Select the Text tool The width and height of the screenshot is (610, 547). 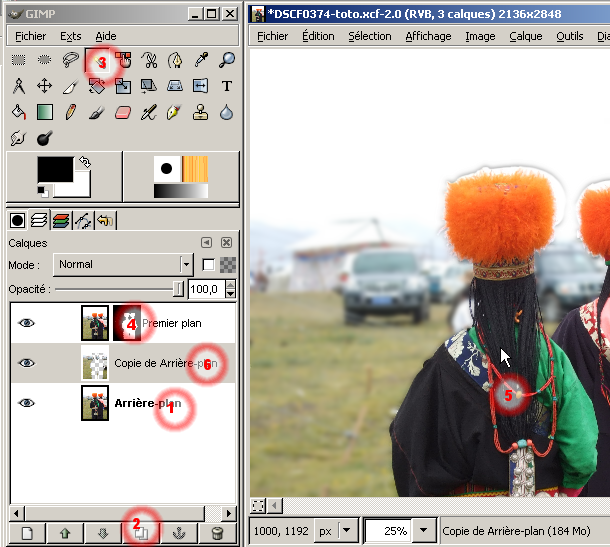(x=227, y=86)
